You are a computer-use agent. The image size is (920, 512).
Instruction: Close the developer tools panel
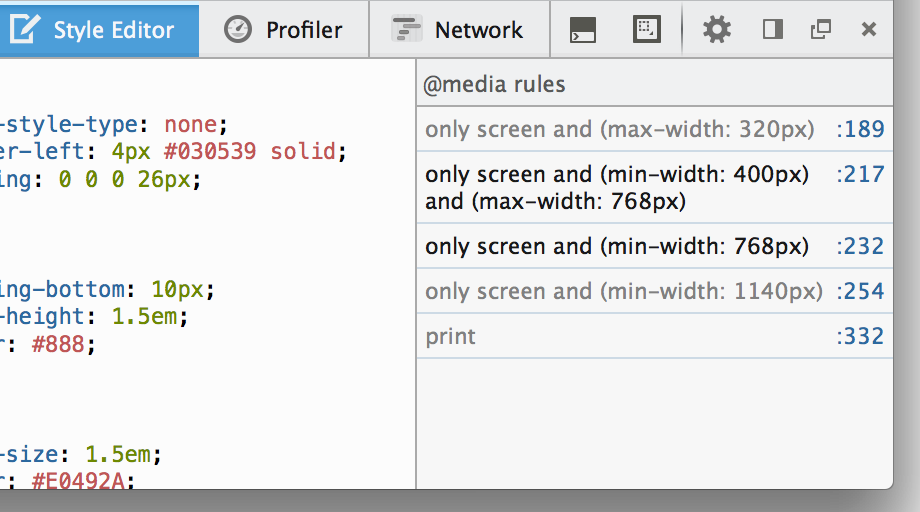click(x=869, y=30)
